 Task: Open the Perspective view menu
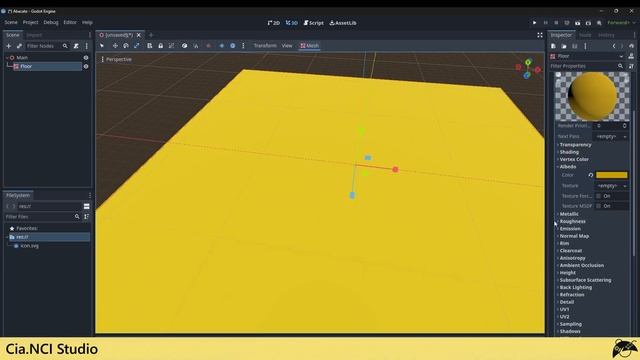[x=116, y=59]
